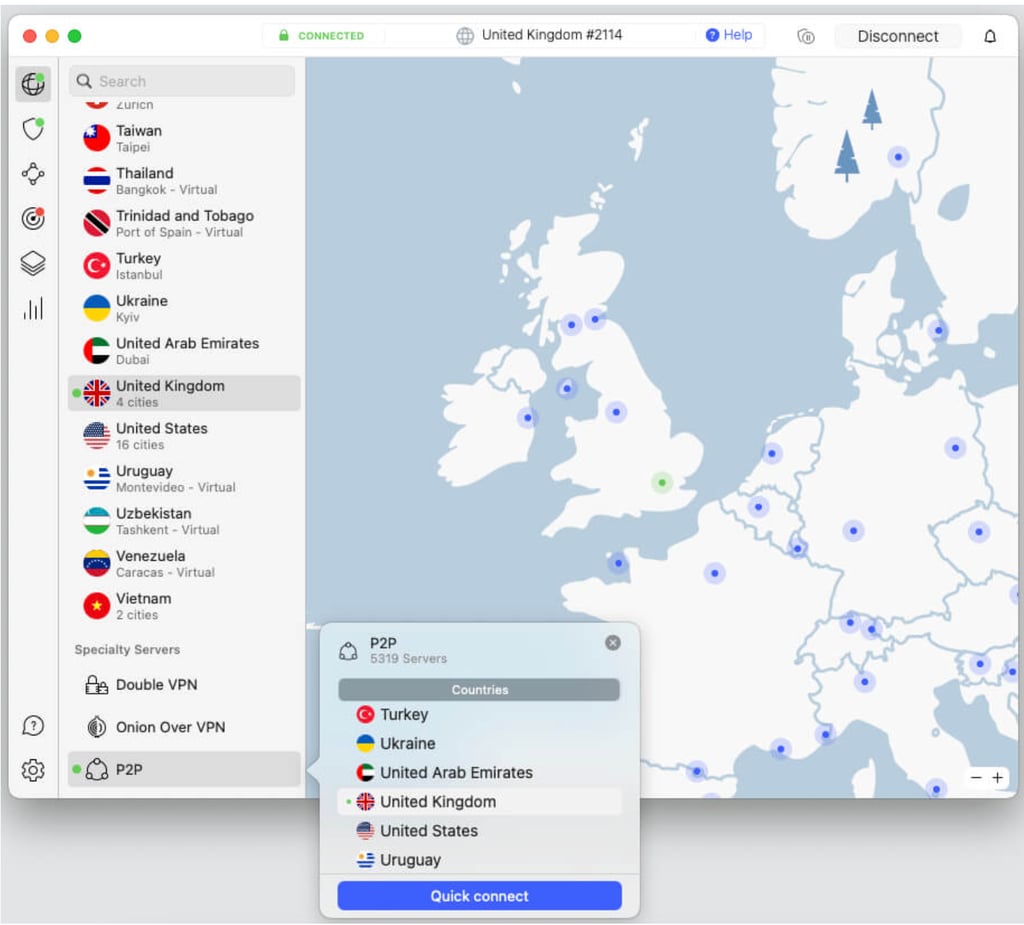Click the Vietnam flag icon
Screen dimensions: 1024x925
pyautogui.click(x=97, y=606)
